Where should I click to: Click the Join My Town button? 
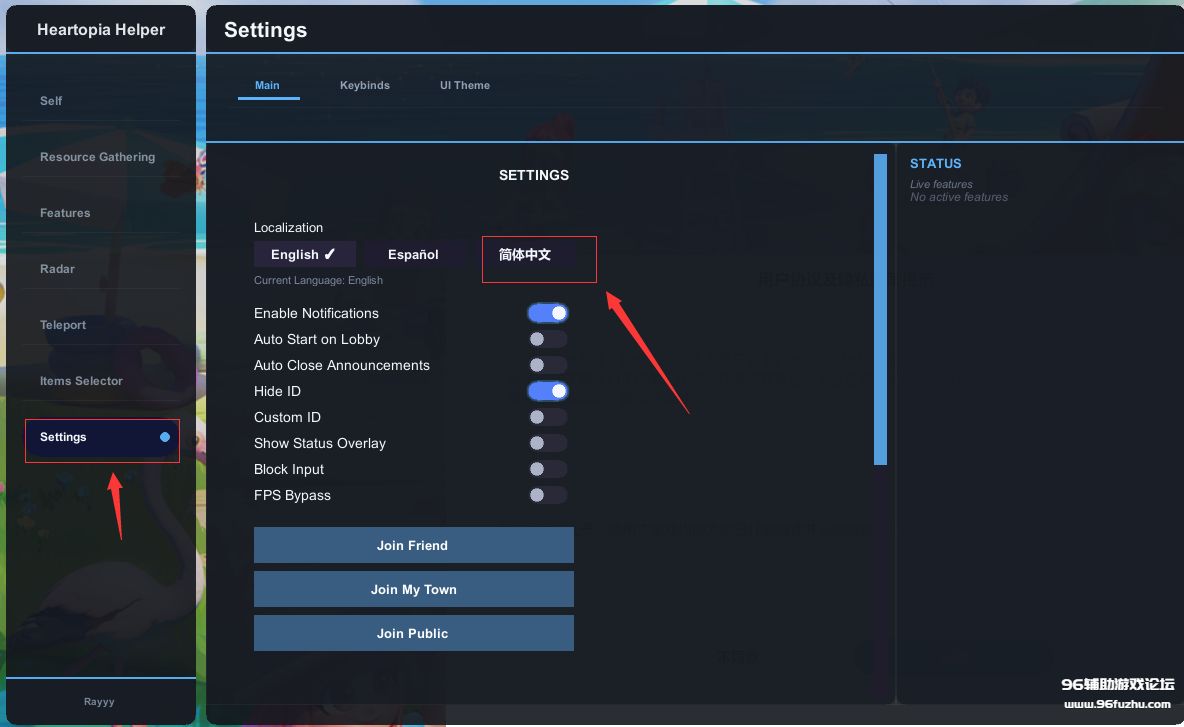coord(413,589)
